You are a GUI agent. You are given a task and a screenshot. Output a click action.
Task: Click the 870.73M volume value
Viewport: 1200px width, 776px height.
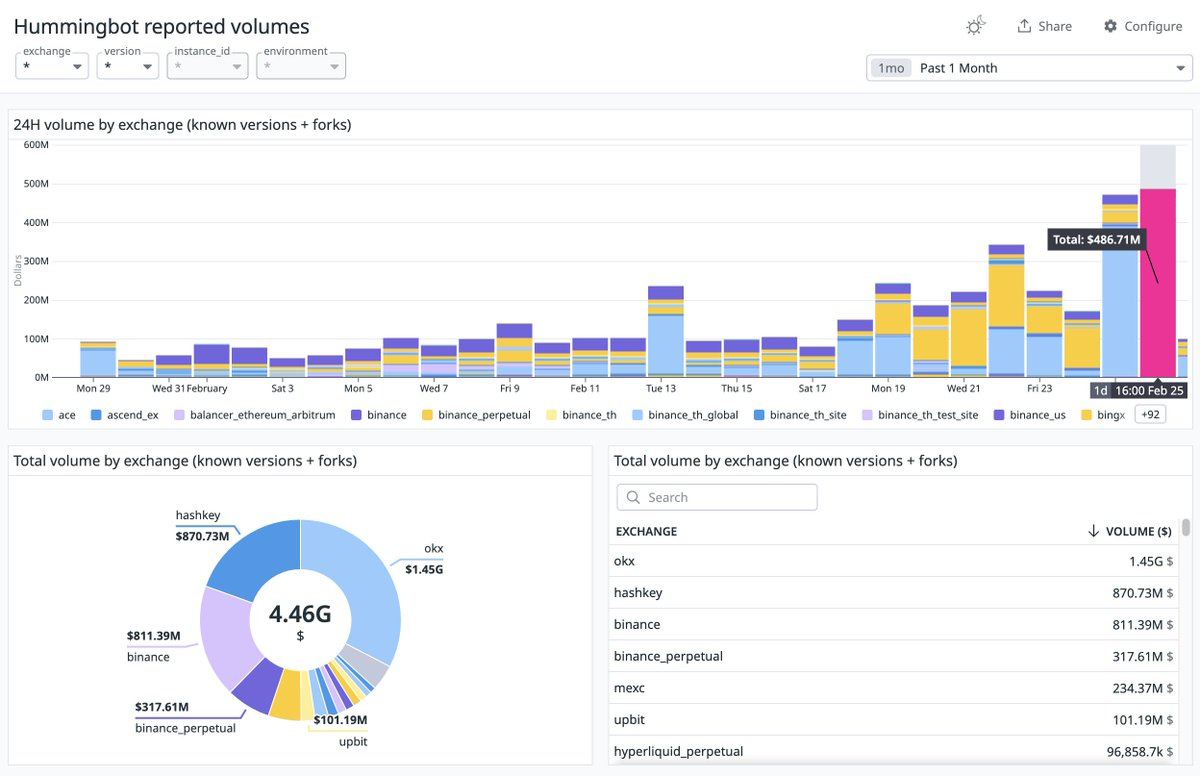coord(1142,593)
